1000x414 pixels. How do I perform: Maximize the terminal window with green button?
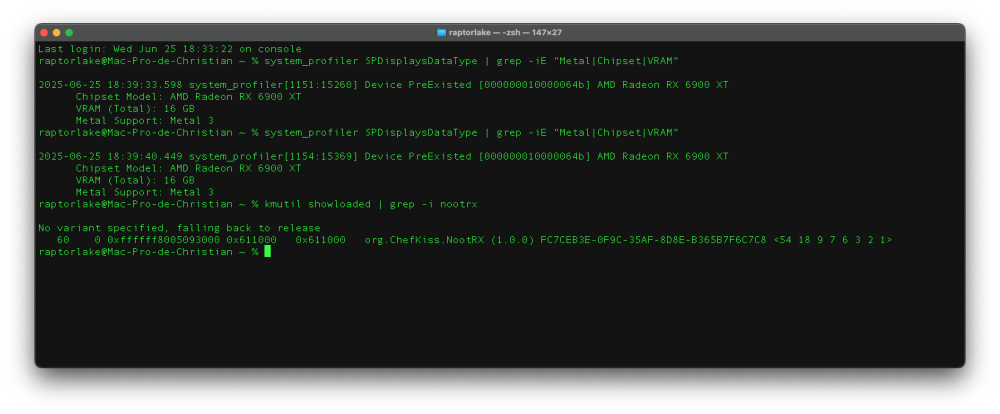69,33
